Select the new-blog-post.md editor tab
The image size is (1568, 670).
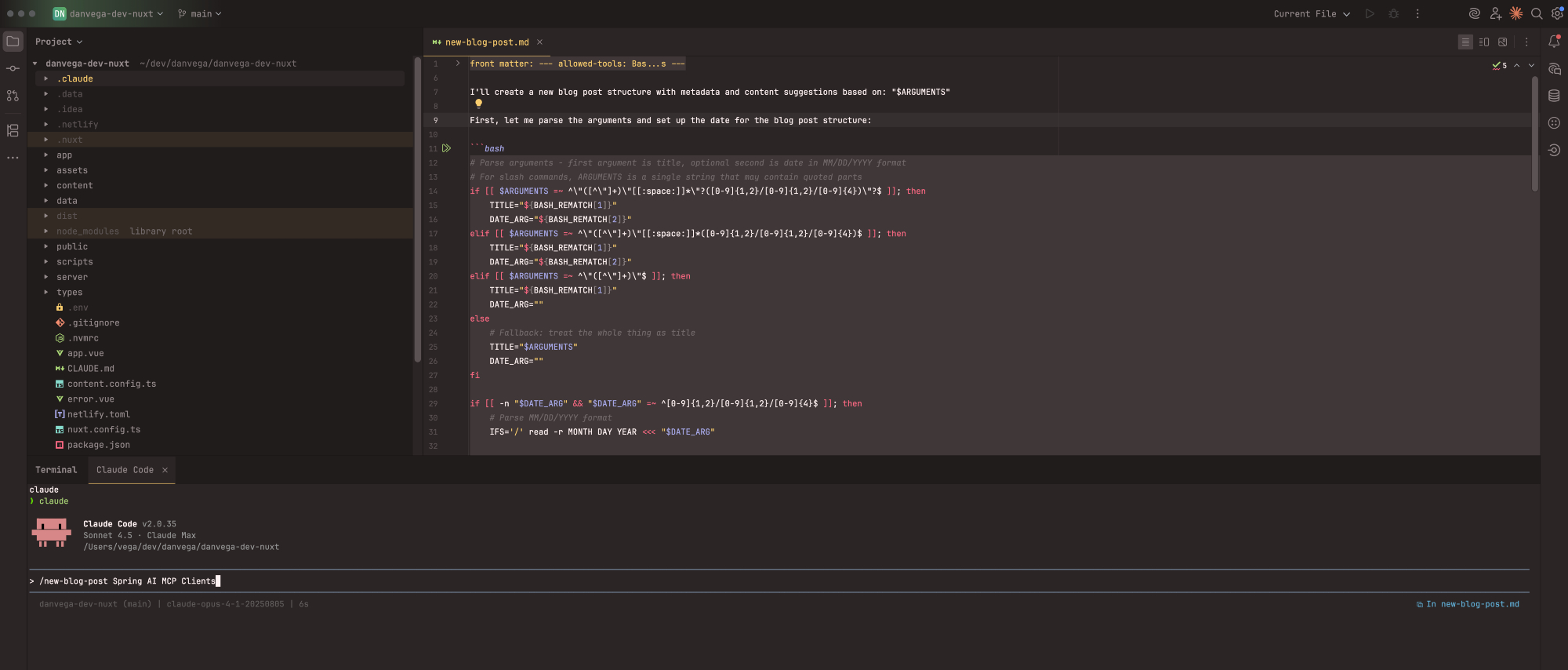(x=486, y=42)
